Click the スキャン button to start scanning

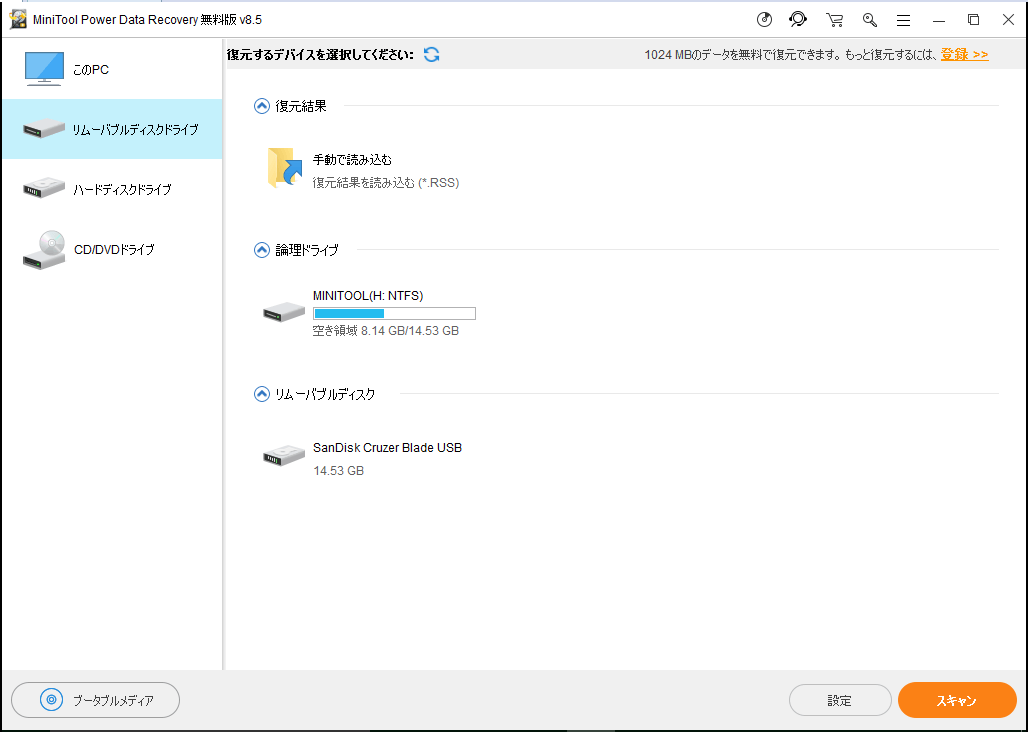point(956,700)
